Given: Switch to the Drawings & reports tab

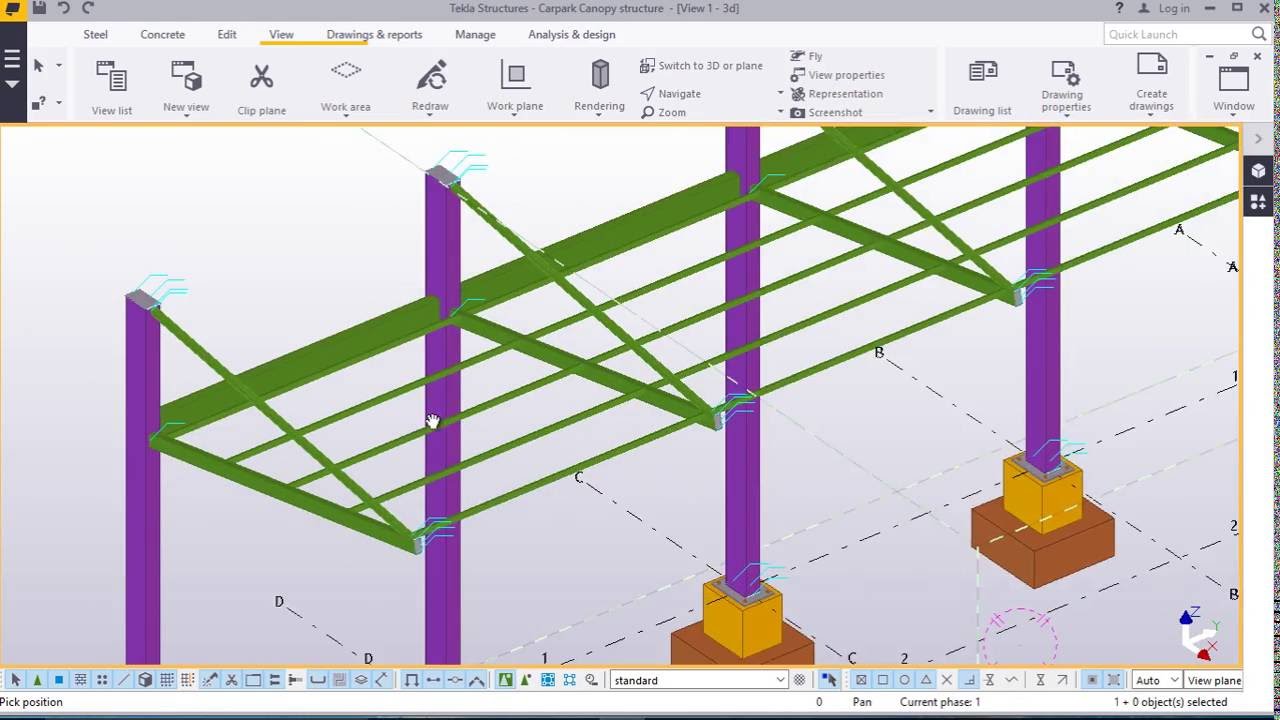Looking at the screenshot, I should (374, 34).
